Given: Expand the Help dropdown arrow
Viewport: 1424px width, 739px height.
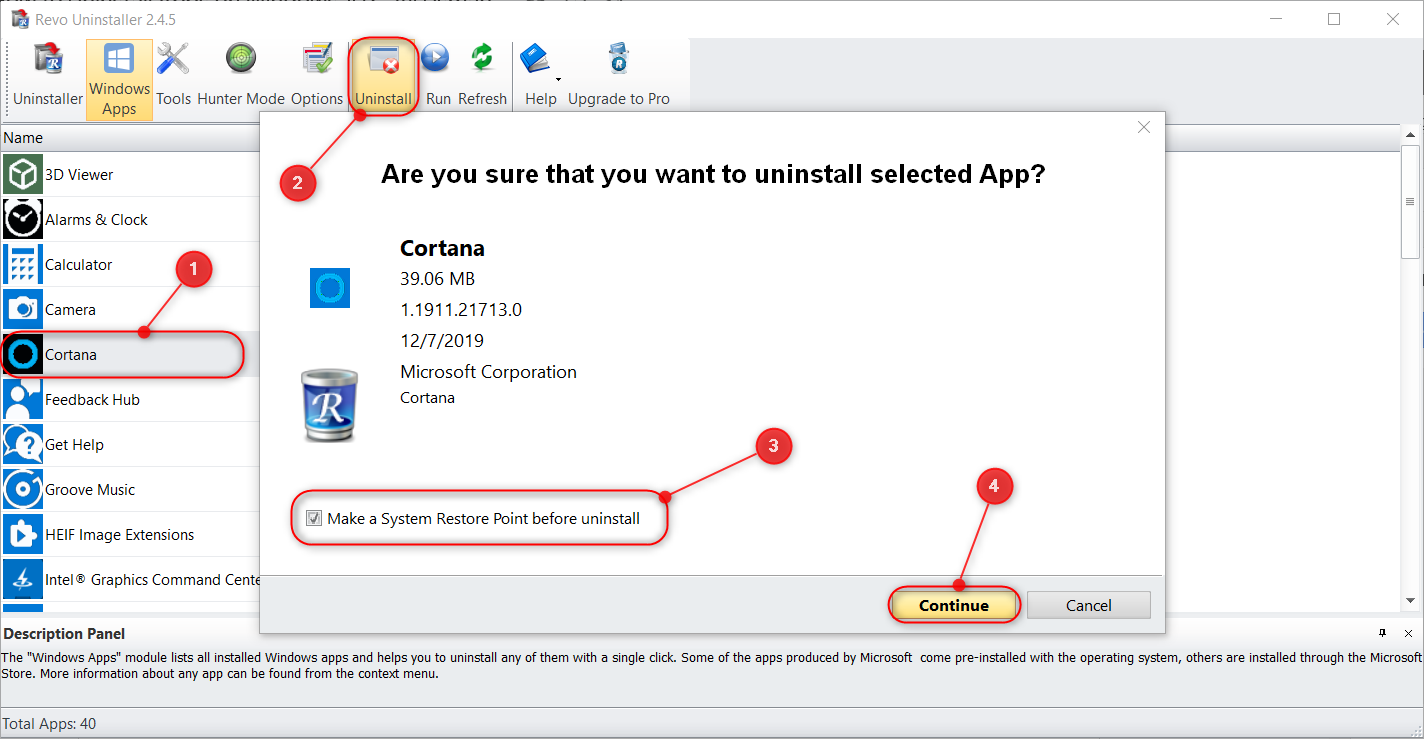Looking at the screenshot, I should click(558, 79).
